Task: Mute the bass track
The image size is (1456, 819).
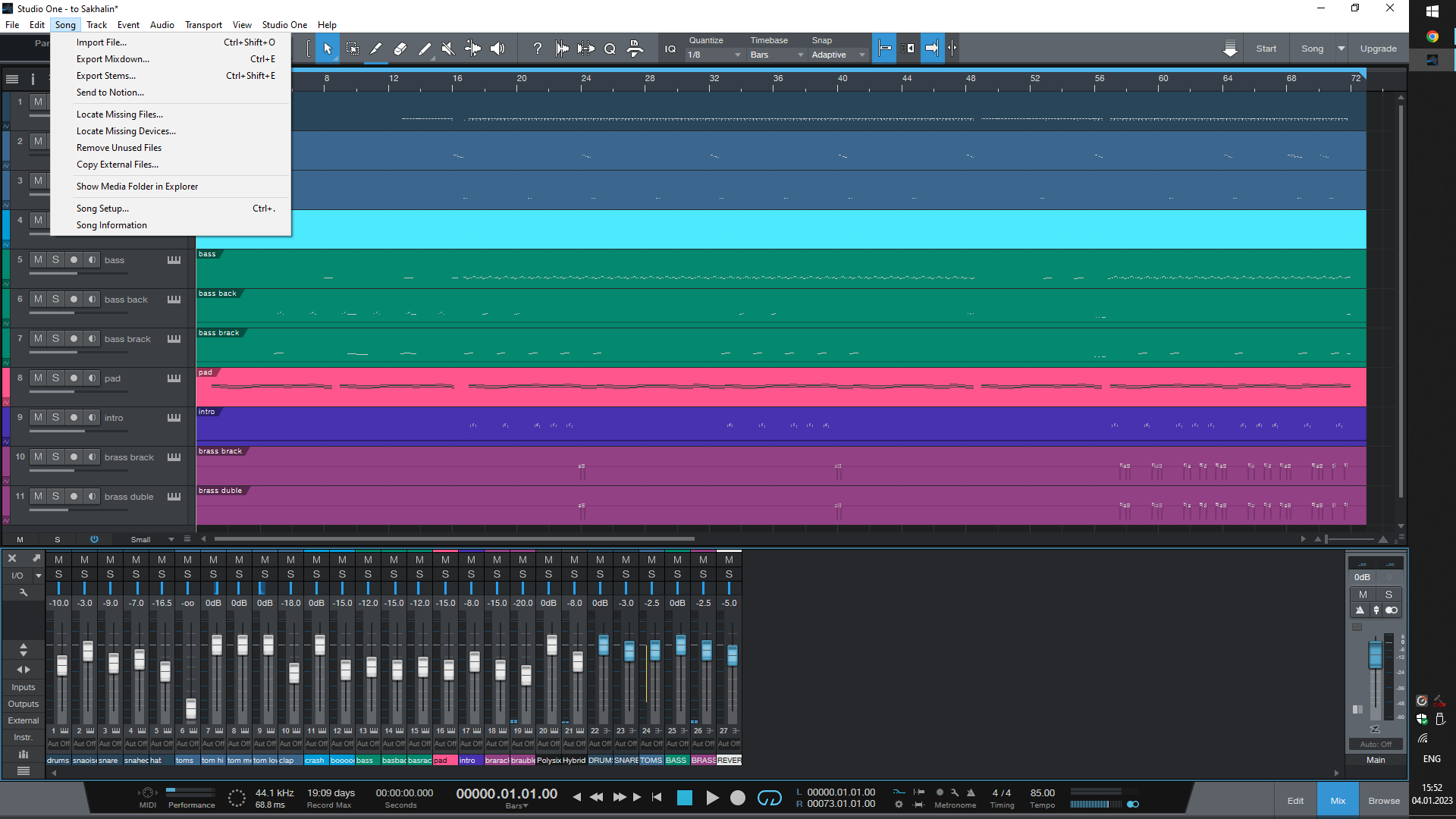Action: click(x=38, y=260)
